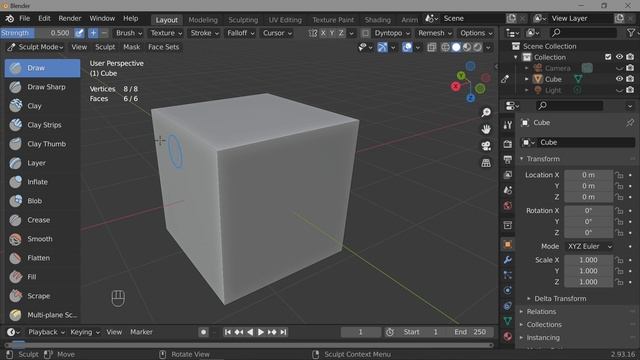Image resolution: width=640 pixels, height=360 pixels.
Task: Open the Mask menu
Action: click(131, 47)
